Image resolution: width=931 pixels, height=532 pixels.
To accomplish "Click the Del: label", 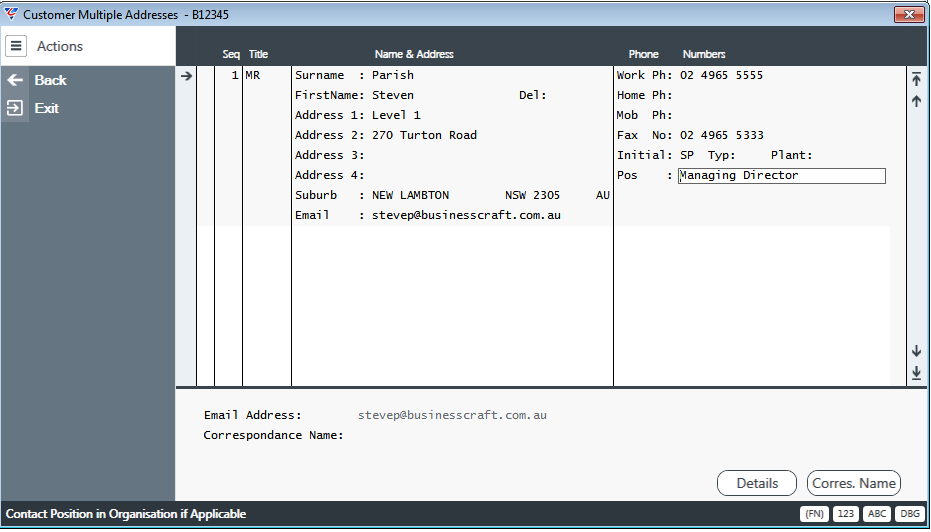I will [533, 95].
